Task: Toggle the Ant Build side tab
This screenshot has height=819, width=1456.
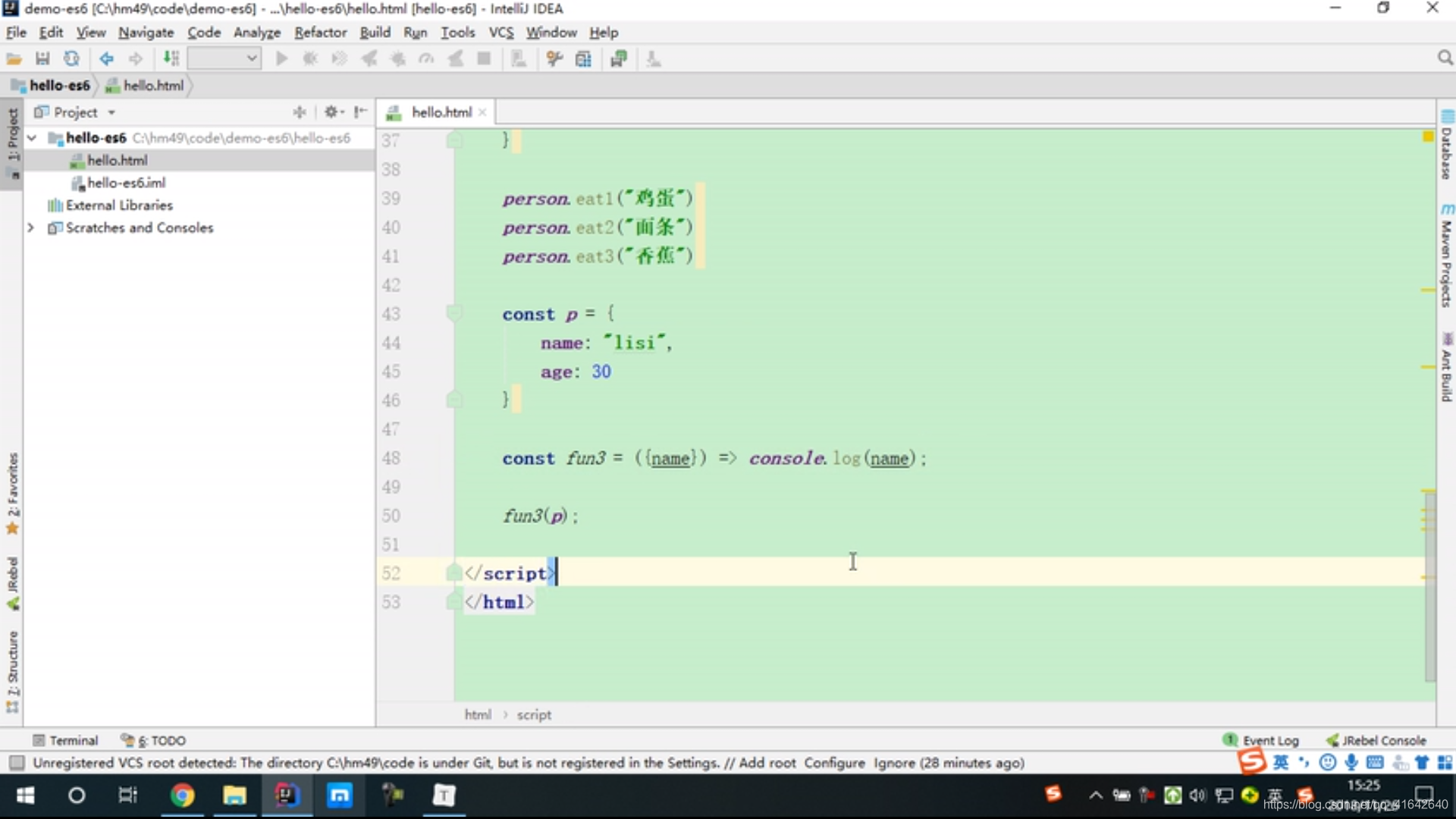Action: (1447, 367)
